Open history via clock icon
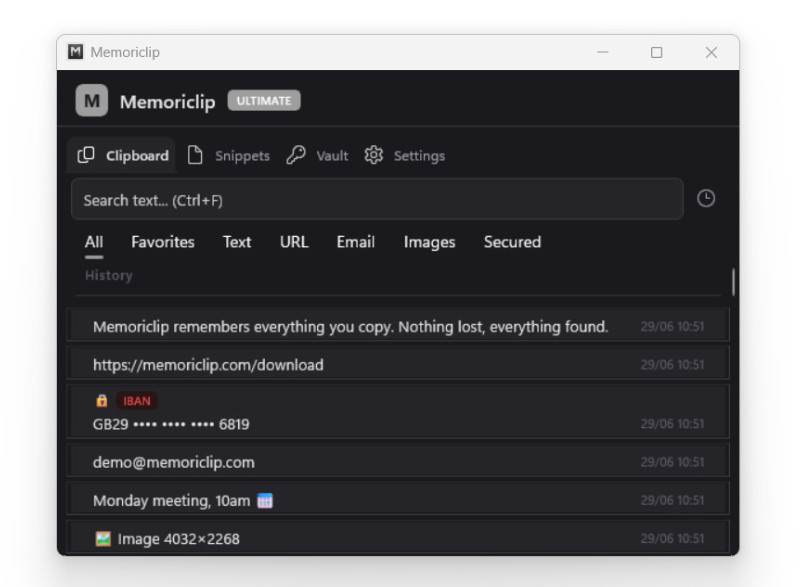The width and height of the screenshot is (806, 587). click(706, 198)
